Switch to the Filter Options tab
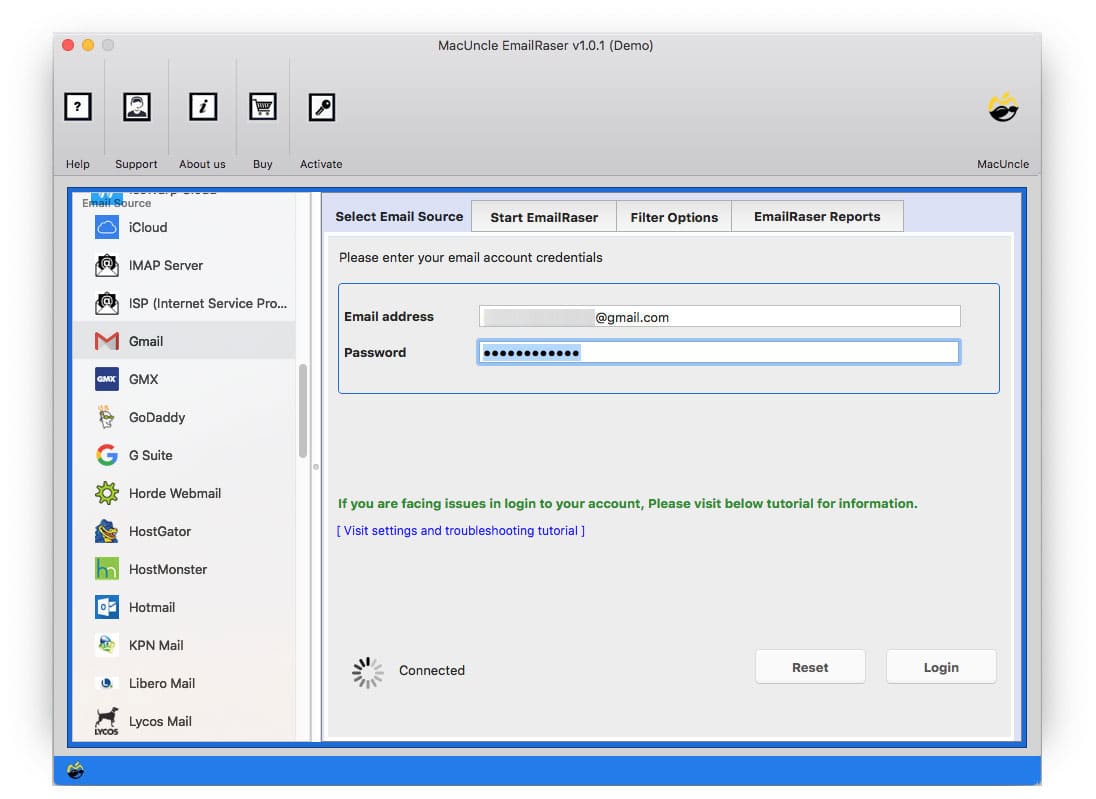This screenshot has width=1096, height=799. point(673,216)
